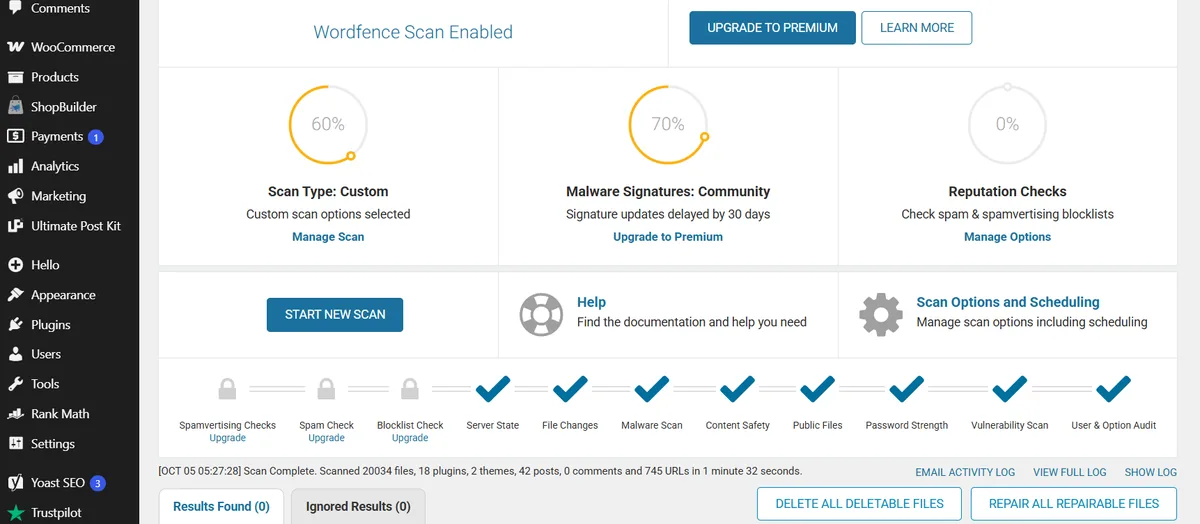Open the Email Activity Log link
The height and width of the screenshot is (524, 1200).
pos(965,472)
